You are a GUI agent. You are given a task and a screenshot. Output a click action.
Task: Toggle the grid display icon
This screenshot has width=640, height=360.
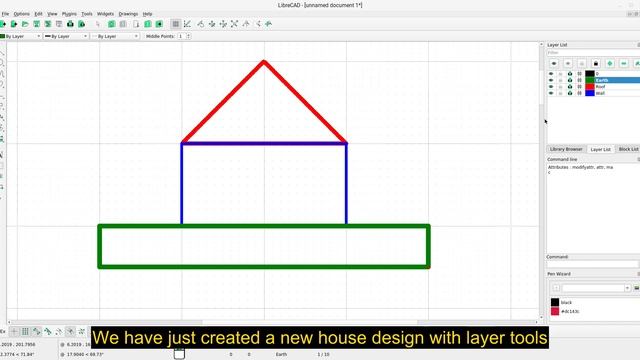tap(176, 24)
